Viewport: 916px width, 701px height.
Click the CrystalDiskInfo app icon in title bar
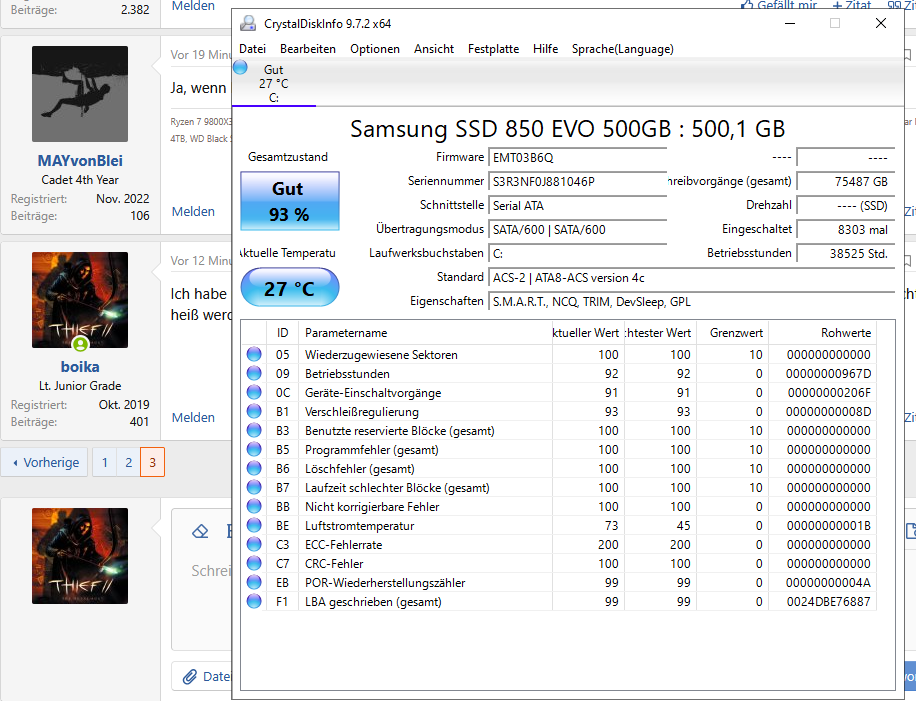[248, 23]
